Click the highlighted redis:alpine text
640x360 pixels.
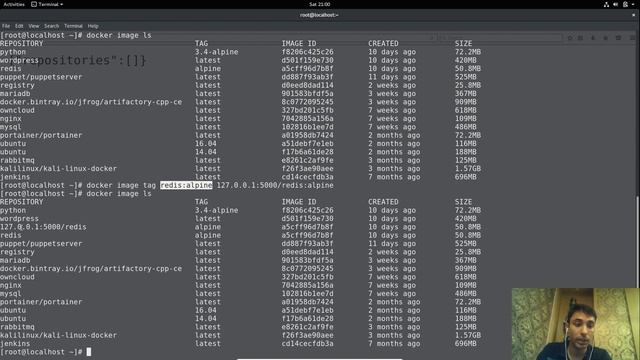click(186, 185)
